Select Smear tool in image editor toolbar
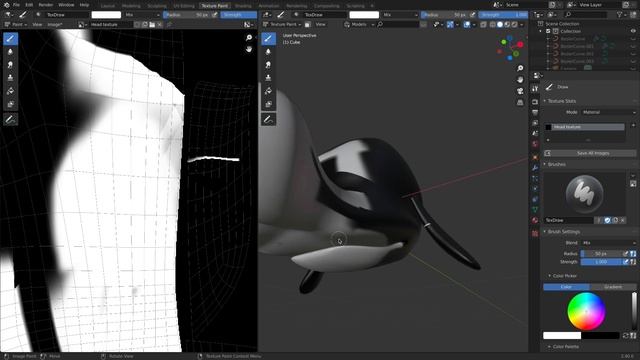This screenshot has height=360, width=640. click(x=11, y=65)
